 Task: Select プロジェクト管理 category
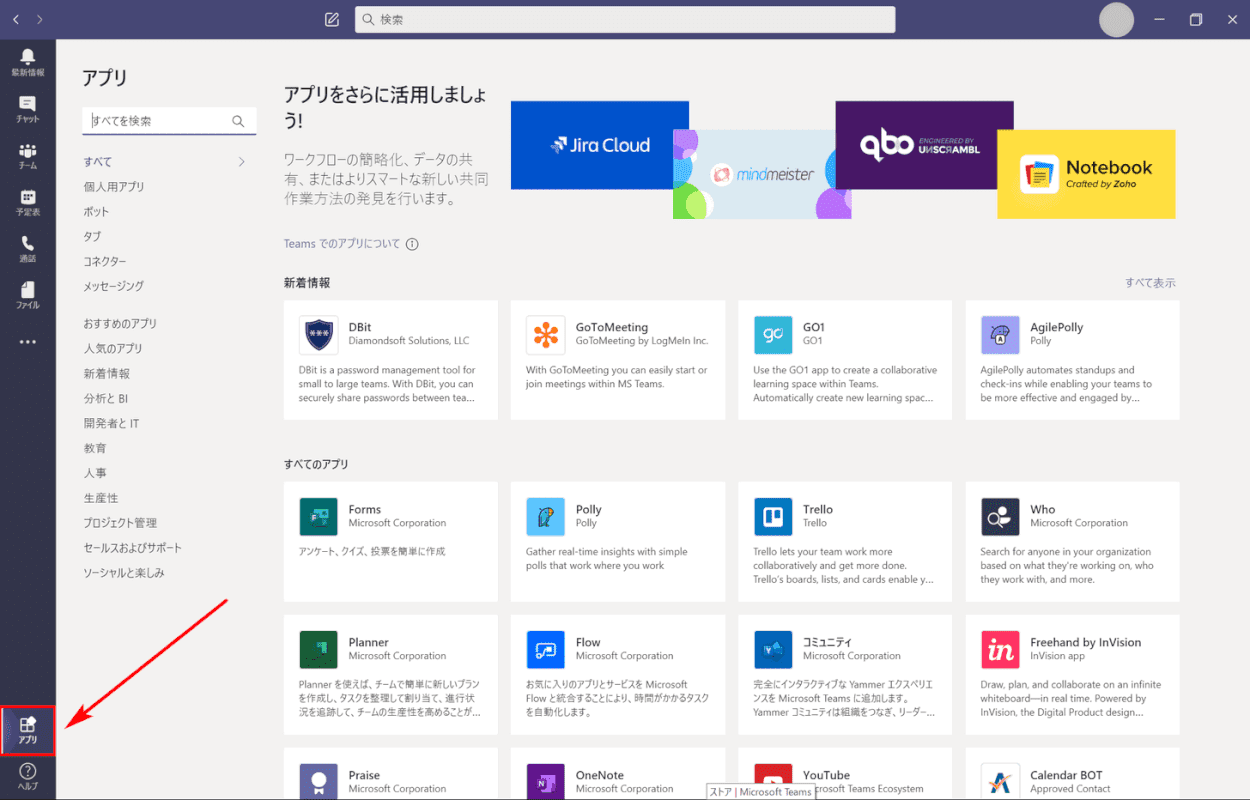[120, 523]
